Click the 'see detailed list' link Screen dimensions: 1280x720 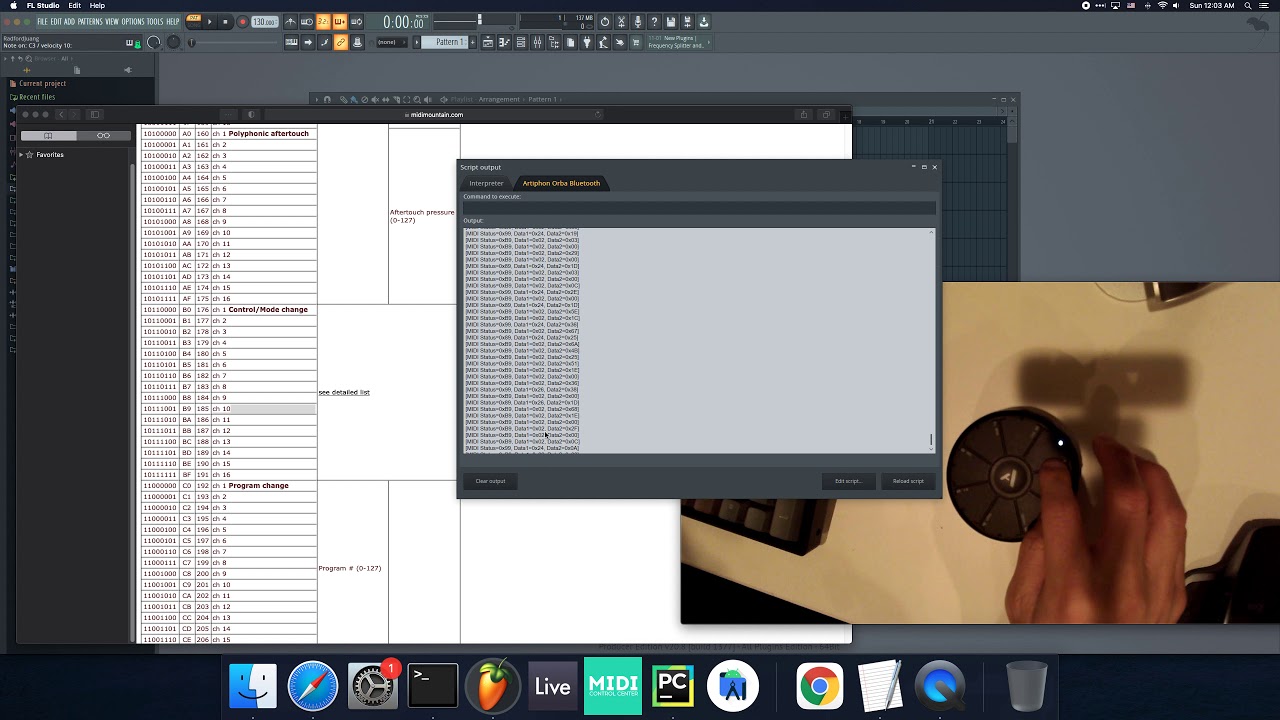[x=344, y=392]
